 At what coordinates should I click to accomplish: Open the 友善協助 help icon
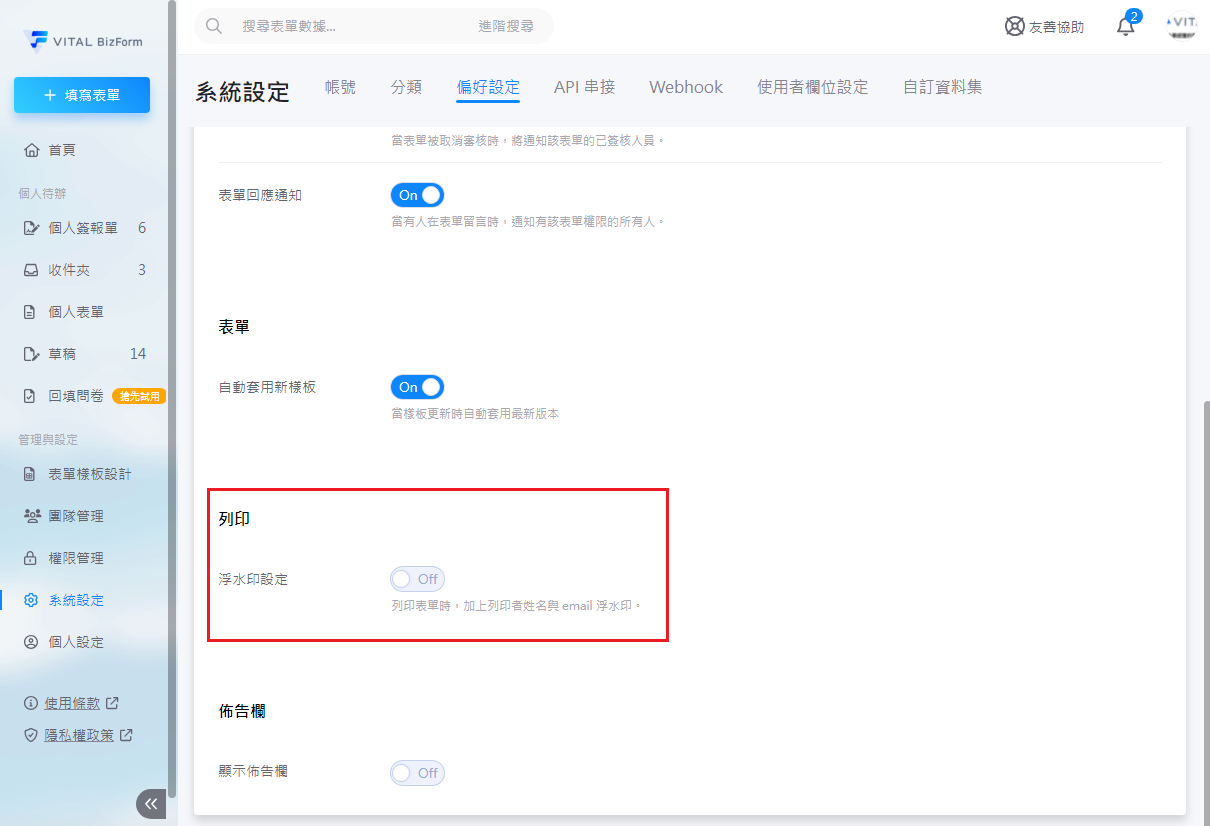tap(1015, 27)
